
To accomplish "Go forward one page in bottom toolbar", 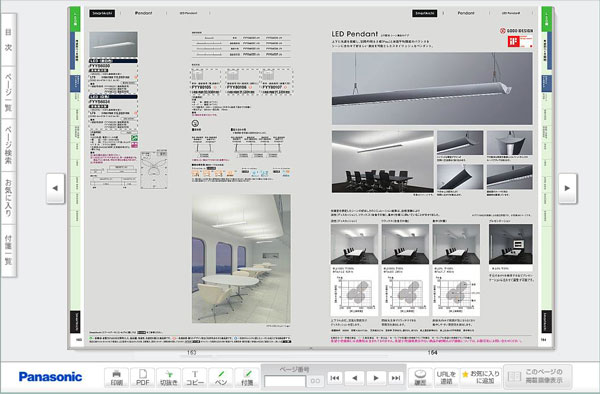I will click(x=376, y=378).
